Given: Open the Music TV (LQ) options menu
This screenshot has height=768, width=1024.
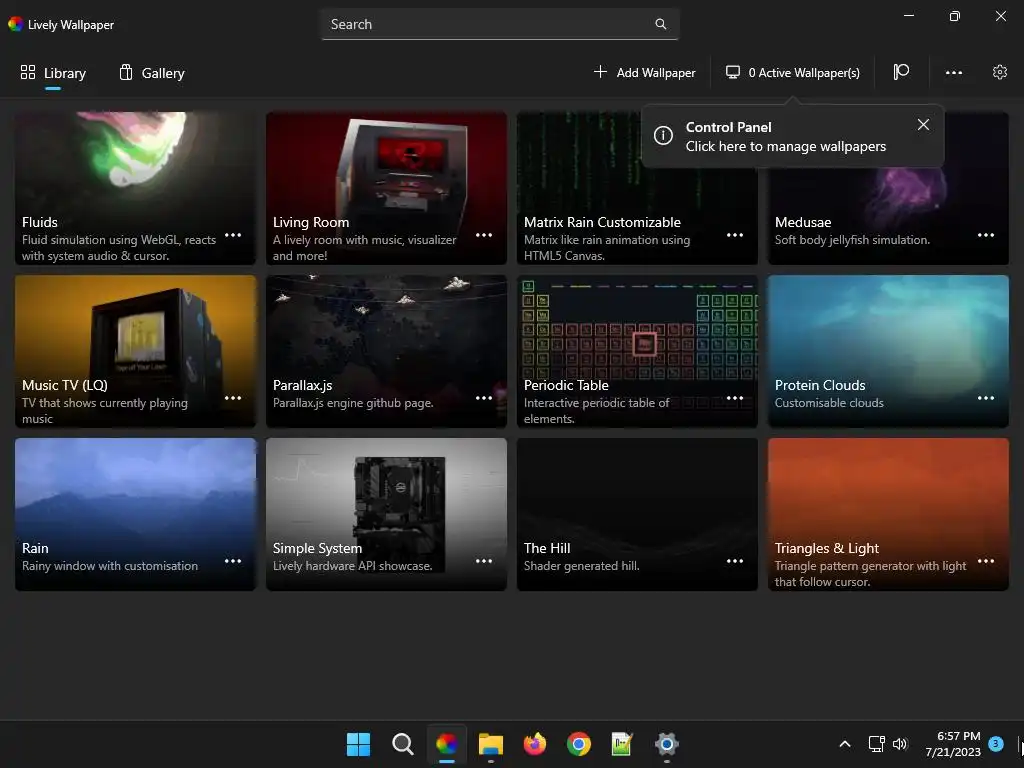Looking at the screenshot, I should point(233,398).
